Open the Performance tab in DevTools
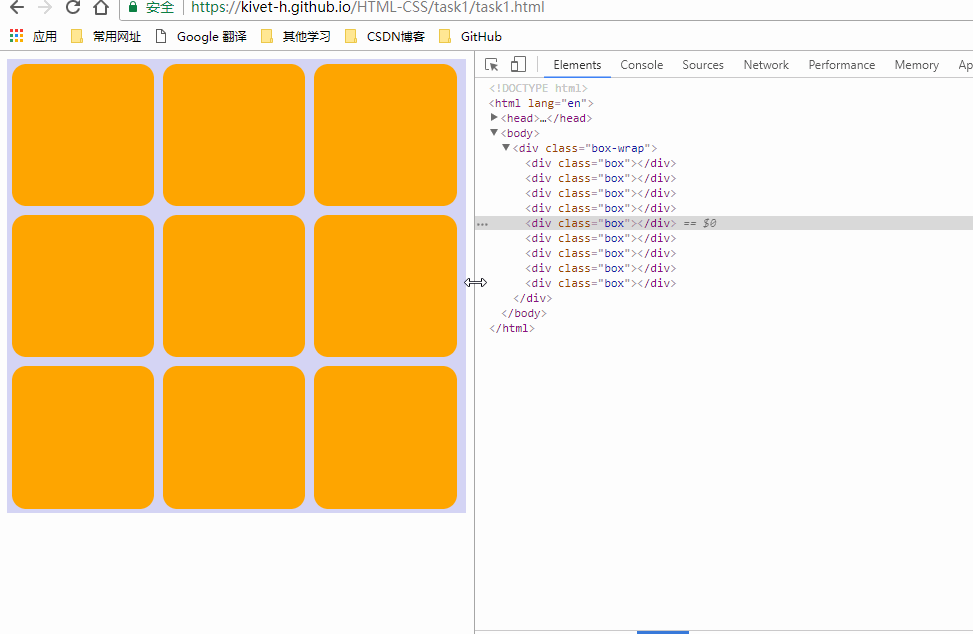 pos(841,65)
